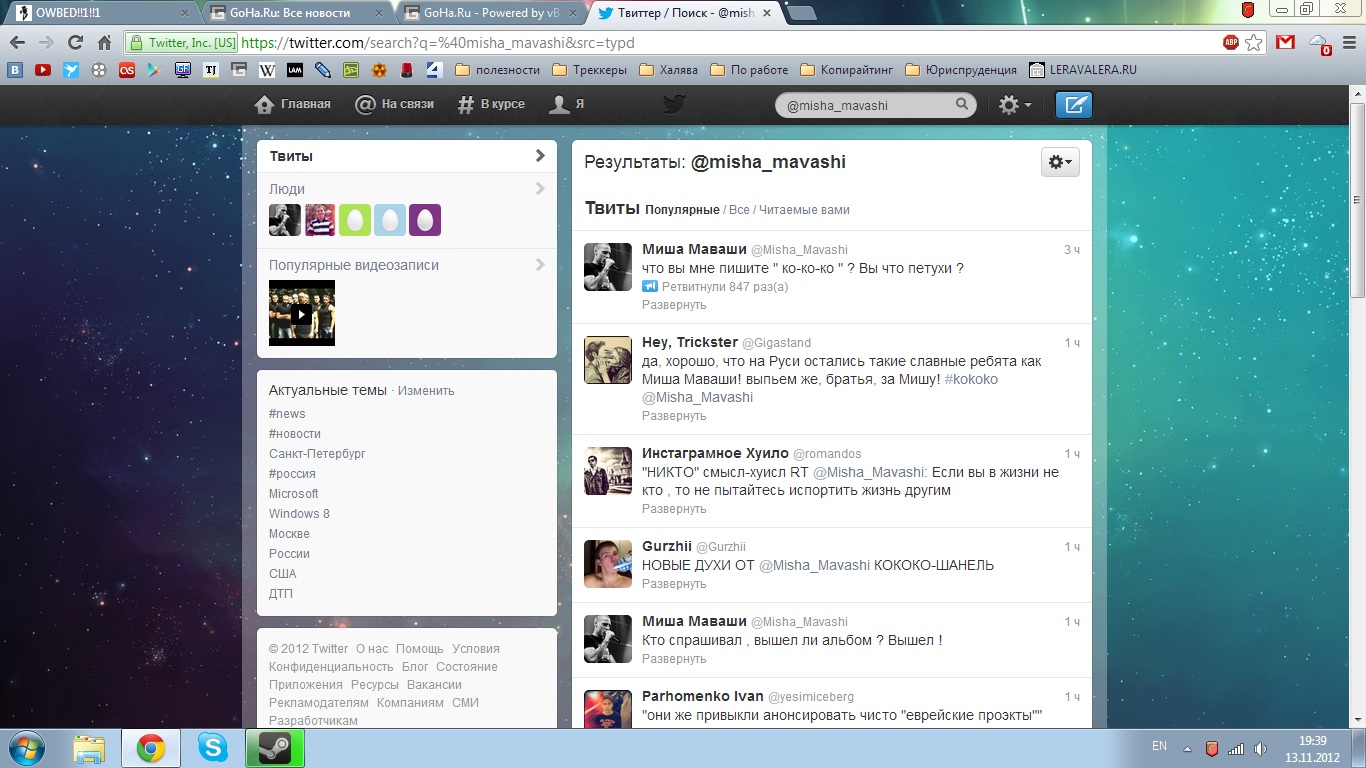Filter tweets by Все

point(739,210)
